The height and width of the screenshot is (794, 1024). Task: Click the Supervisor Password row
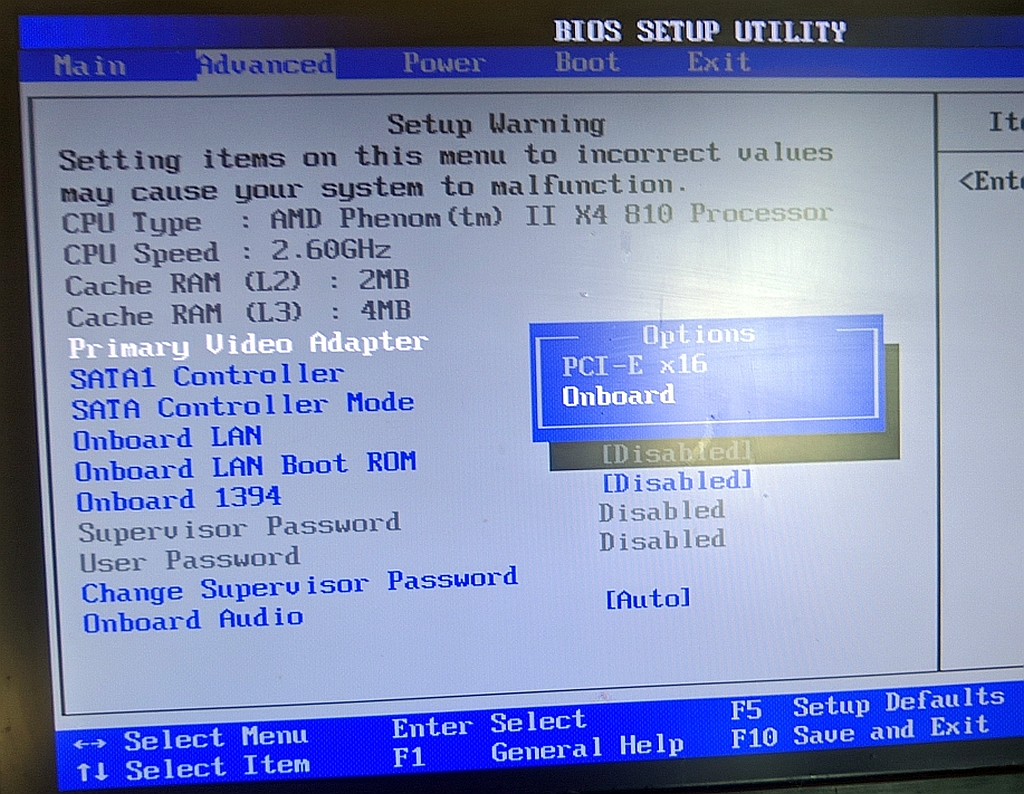tap(240, 528)
